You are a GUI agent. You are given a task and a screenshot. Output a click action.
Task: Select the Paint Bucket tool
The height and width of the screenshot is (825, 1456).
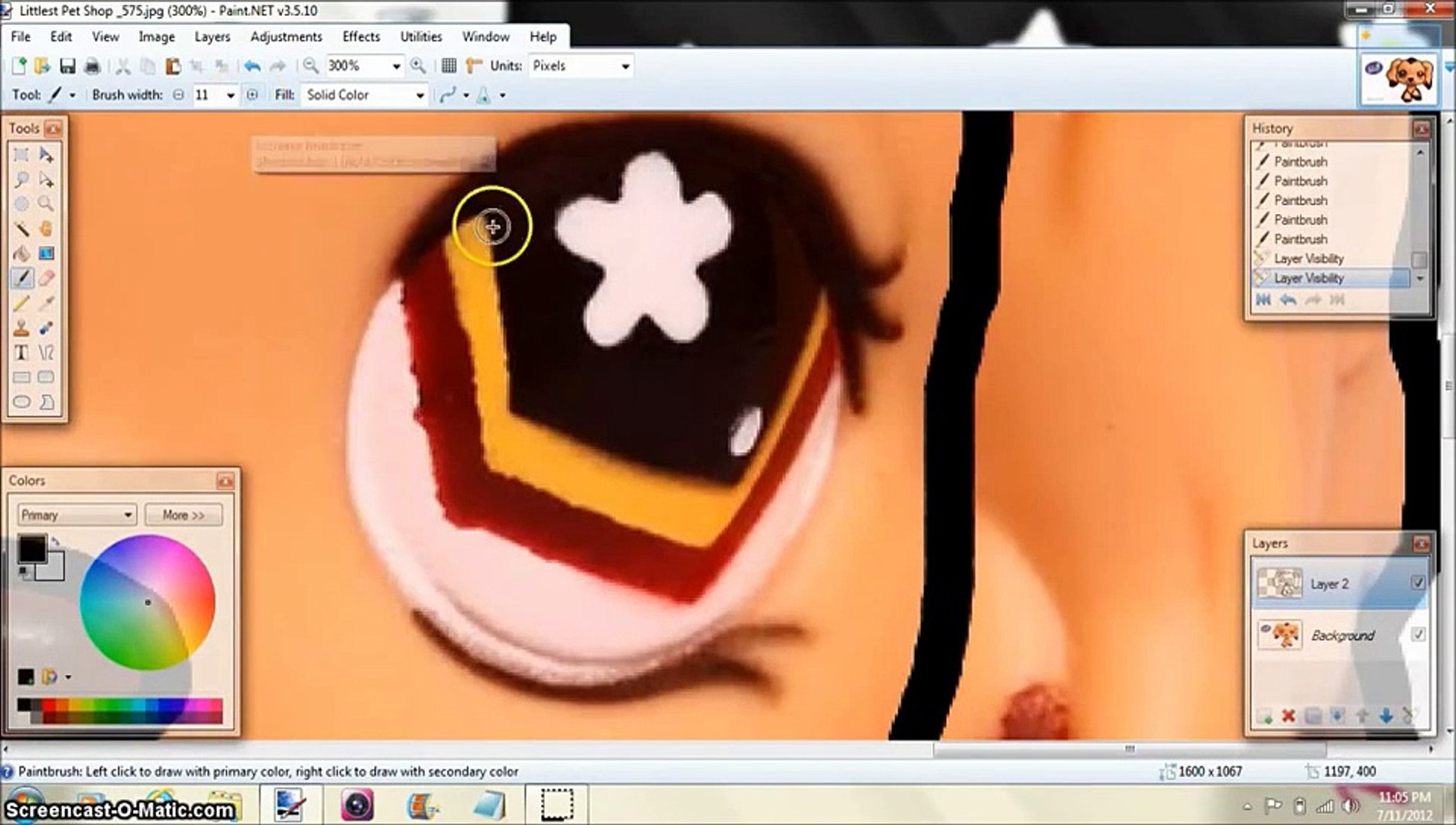coord(21,254)
